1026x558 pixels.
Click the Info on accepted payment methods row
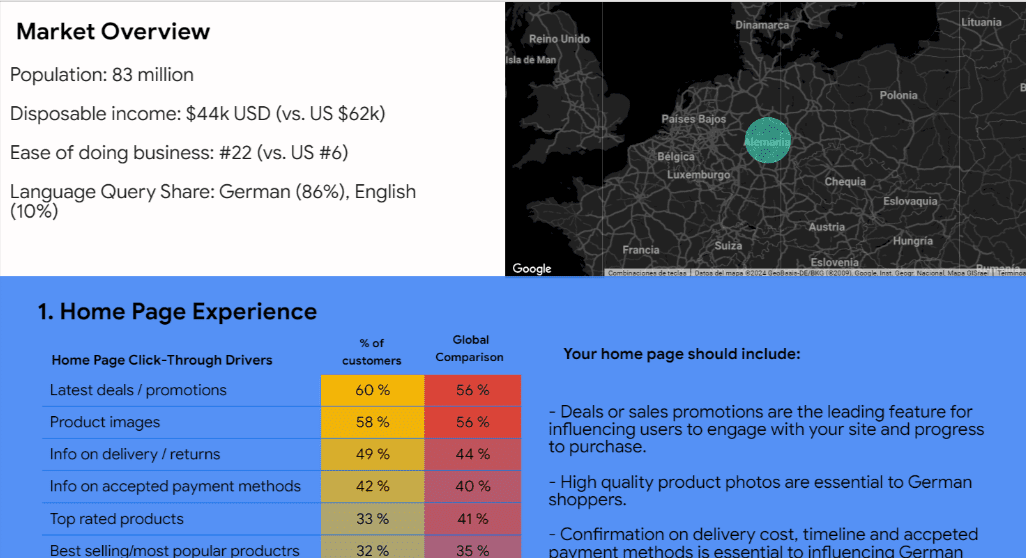pyautogui.click(x=281, y=486)
